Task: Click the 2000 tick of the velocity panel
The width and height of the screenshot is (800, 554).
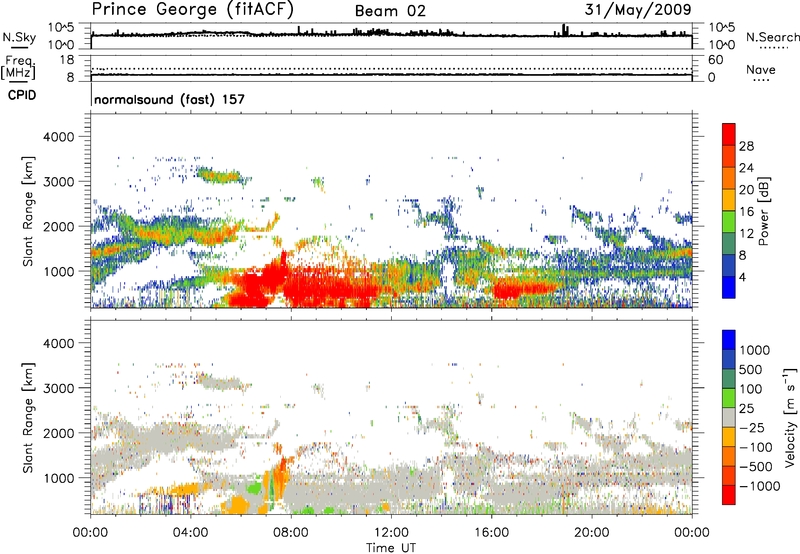Action: click(x=59, y=433)
